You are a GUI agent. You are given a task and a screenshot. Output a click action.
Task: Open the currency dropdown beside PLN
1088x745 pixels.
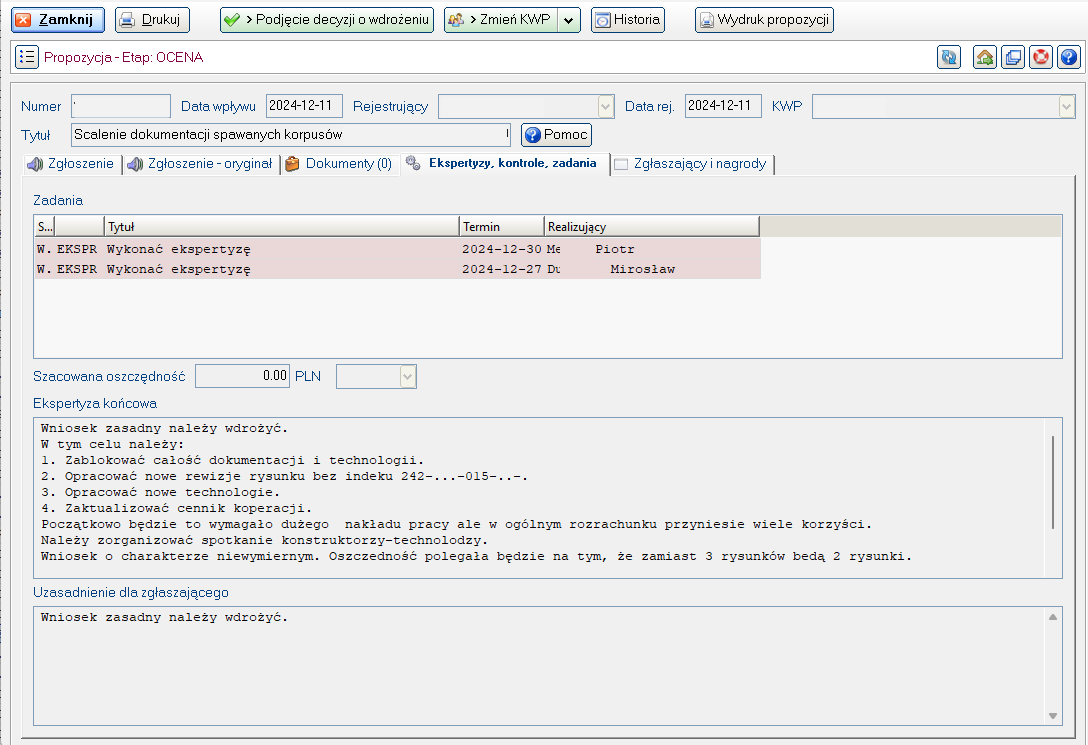[408, 377]
